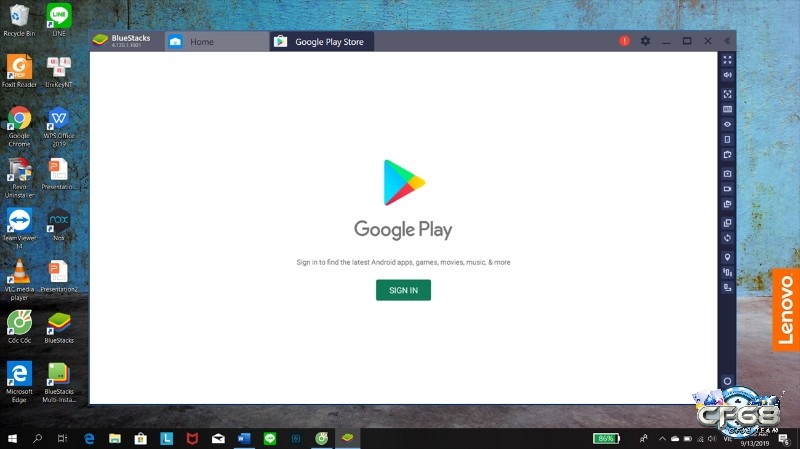Open Recycle Bin desktop icon
Image resolution: width=800 pixels, height=449 pixels.
pyautogui.click(x=19, y=20)
